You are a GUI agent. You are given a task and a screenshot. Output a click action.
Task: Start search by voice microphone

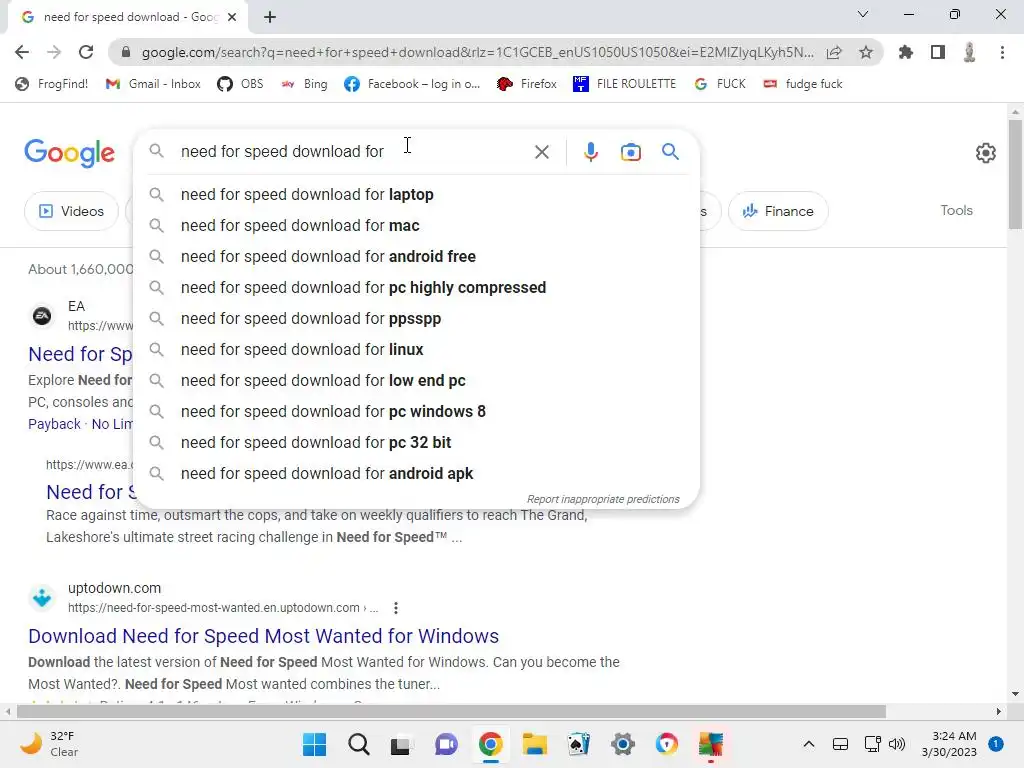click(590, 152)
